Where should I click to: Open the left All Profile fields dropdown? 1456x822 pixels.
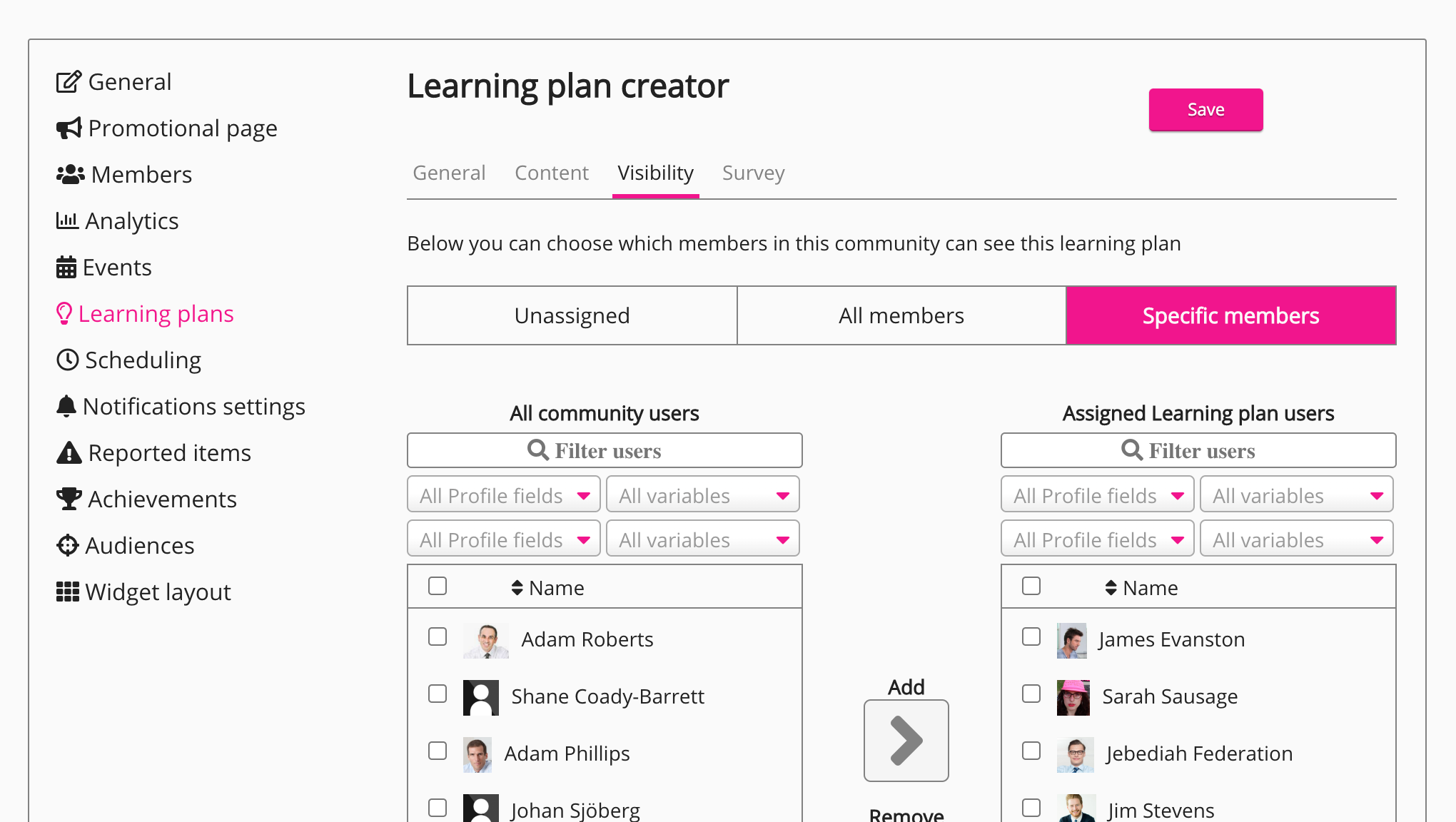pyautogui.click(x=503, y=494)
